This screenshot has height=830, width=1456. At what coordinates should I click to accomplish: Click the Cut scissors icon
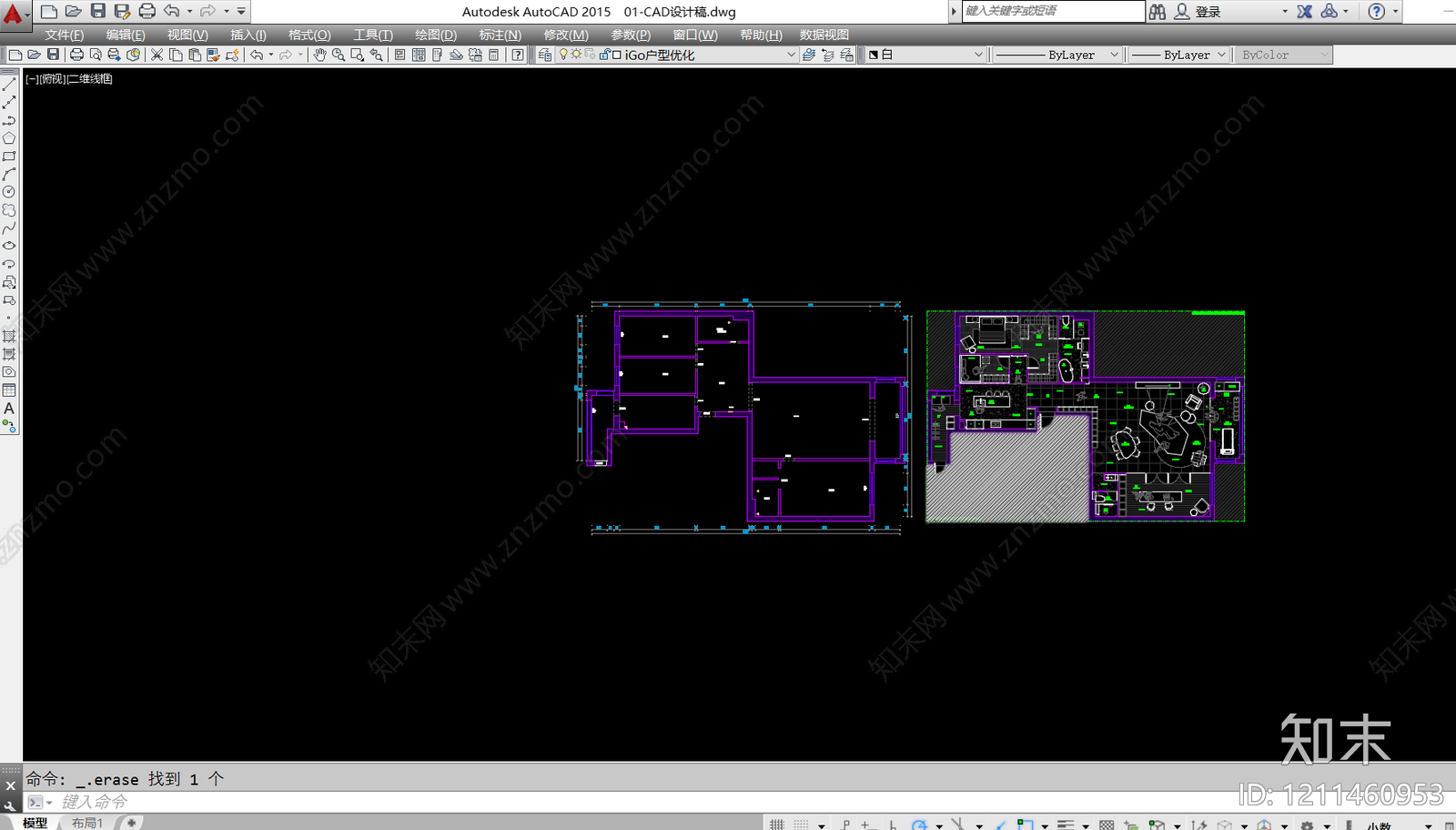pos(157,55)
